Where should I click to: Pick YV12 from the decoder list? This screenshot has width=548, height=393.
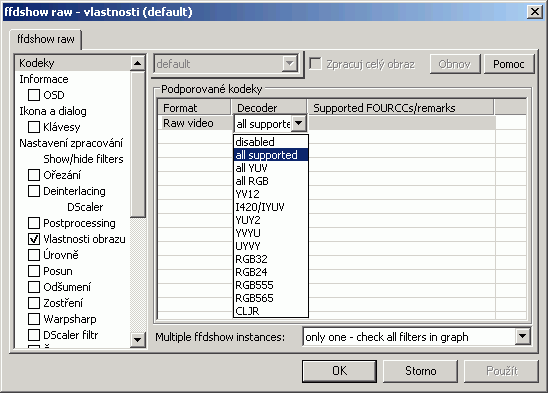click(271, 194)
